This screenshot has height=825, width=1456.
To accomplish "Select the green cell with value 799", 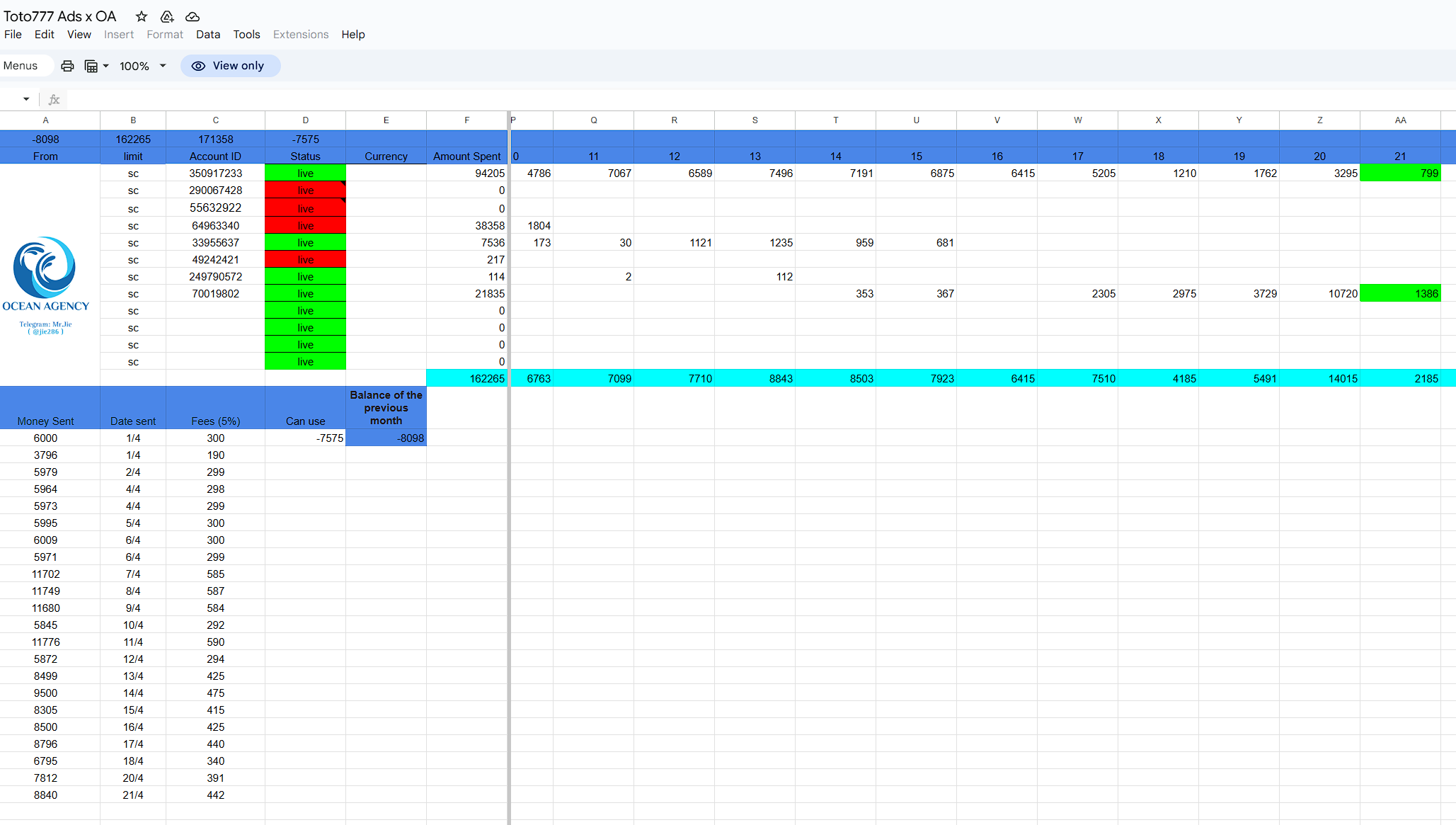I will coord(1399,173).
